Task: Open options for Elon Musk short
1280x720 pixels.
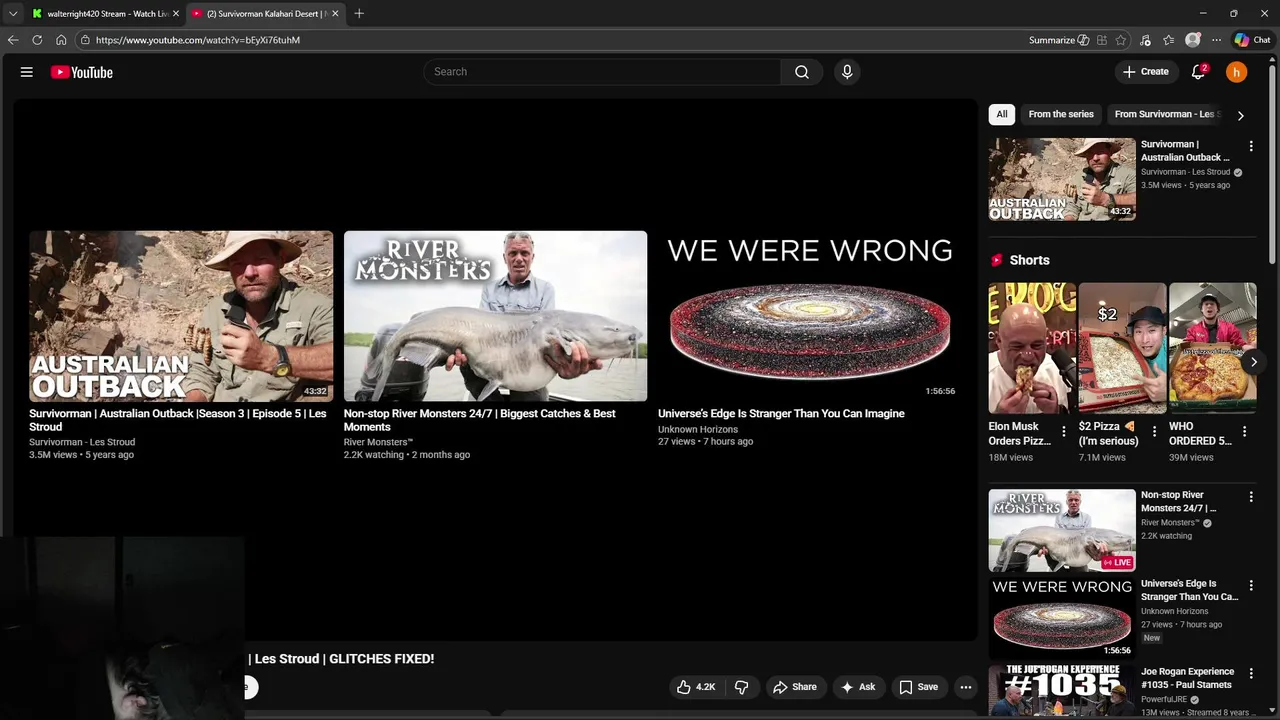Action: (1064, 432)
